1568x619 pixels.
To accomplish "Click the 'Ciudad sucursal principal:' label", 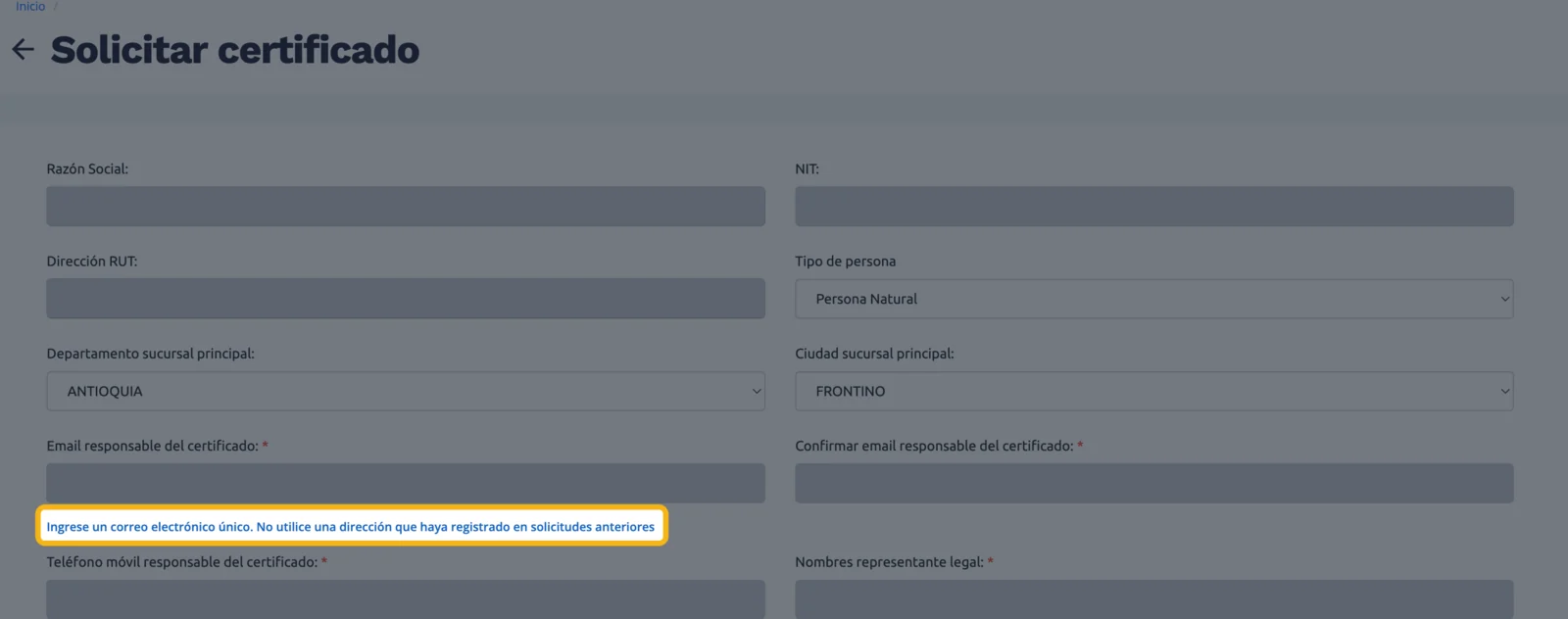I will (x=874, y=353).
